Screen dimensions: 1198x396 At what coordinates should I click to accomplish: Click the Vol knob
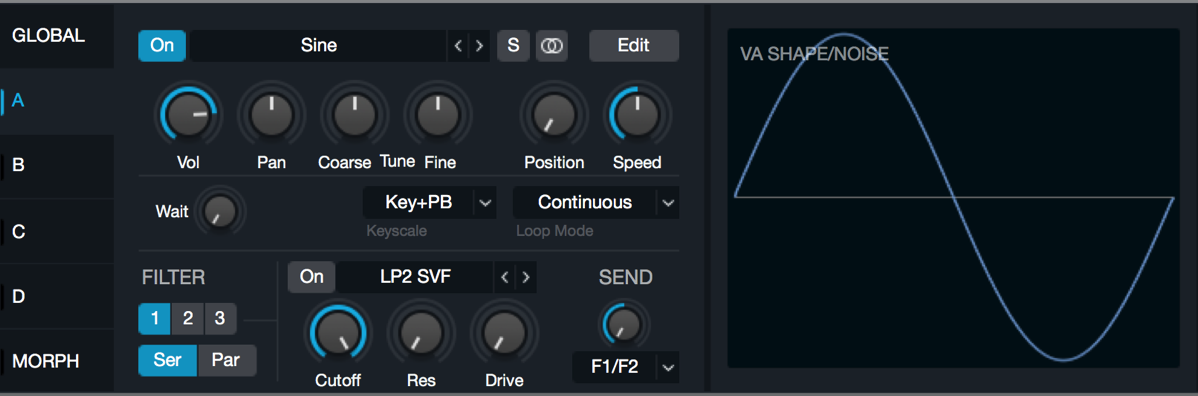coord(188,115)
